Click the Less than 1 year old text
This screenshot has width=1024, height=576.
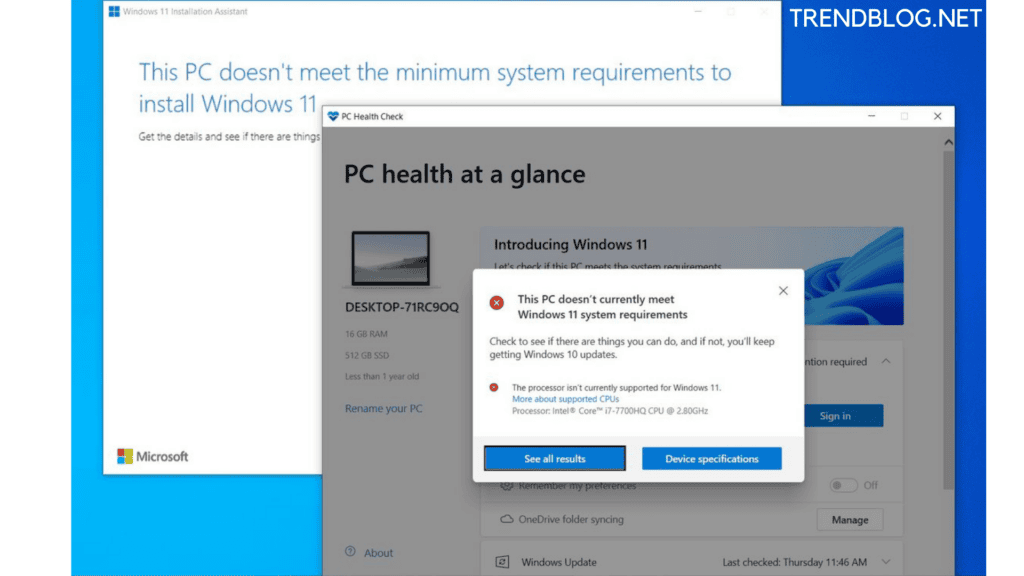tap(382, 376)
